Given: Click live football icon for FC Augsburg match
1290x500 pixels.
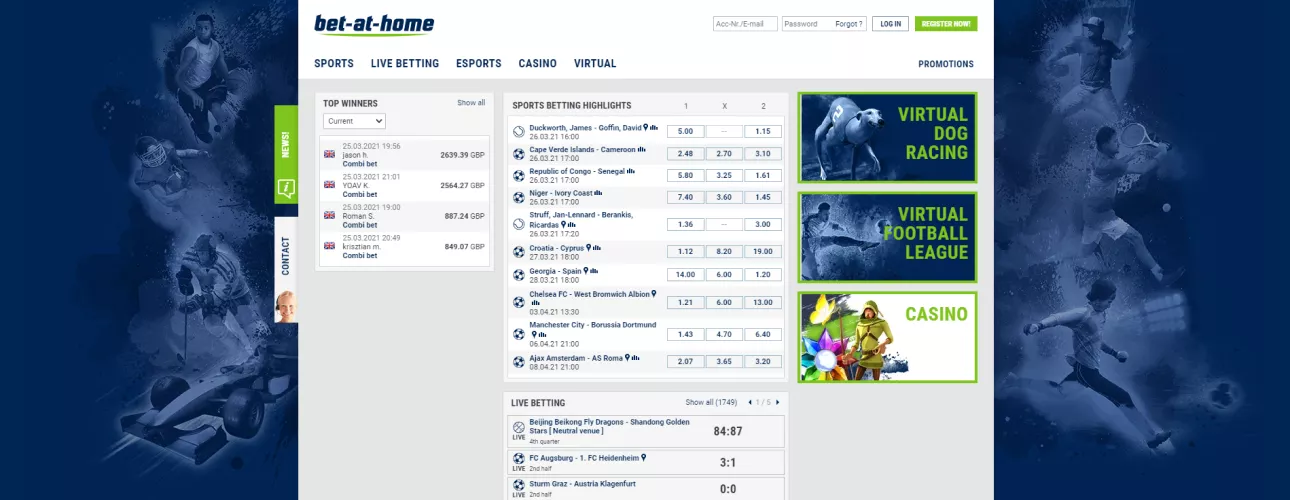Looking at the screenshot, I should click(x=518, y=458).
